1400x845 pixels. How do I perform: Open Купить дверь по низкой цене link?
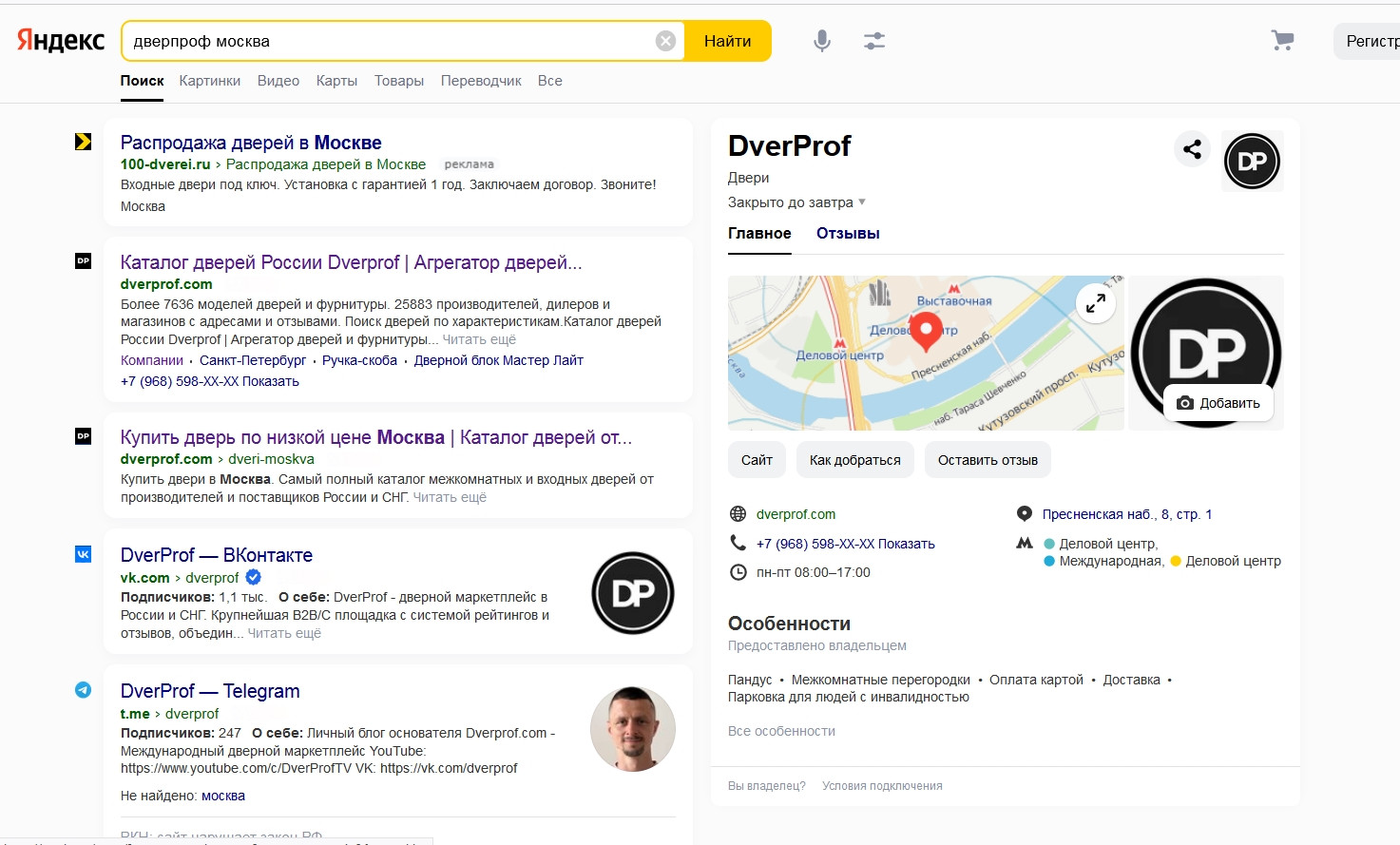click(375, 437)
